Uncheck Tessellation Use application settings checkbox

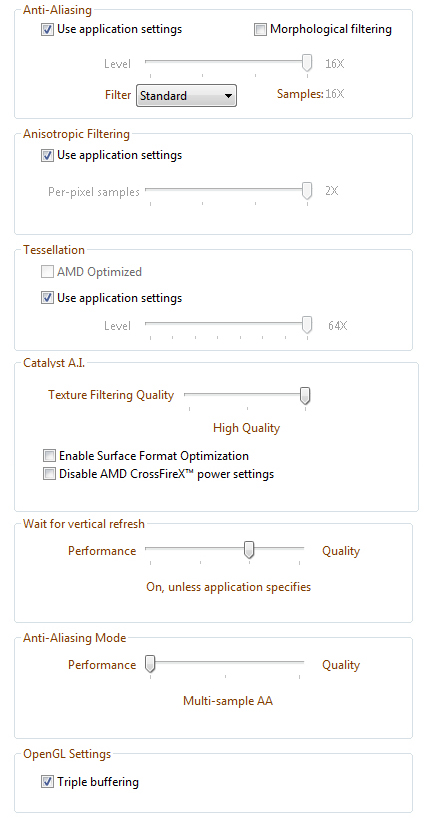point(47,298)
